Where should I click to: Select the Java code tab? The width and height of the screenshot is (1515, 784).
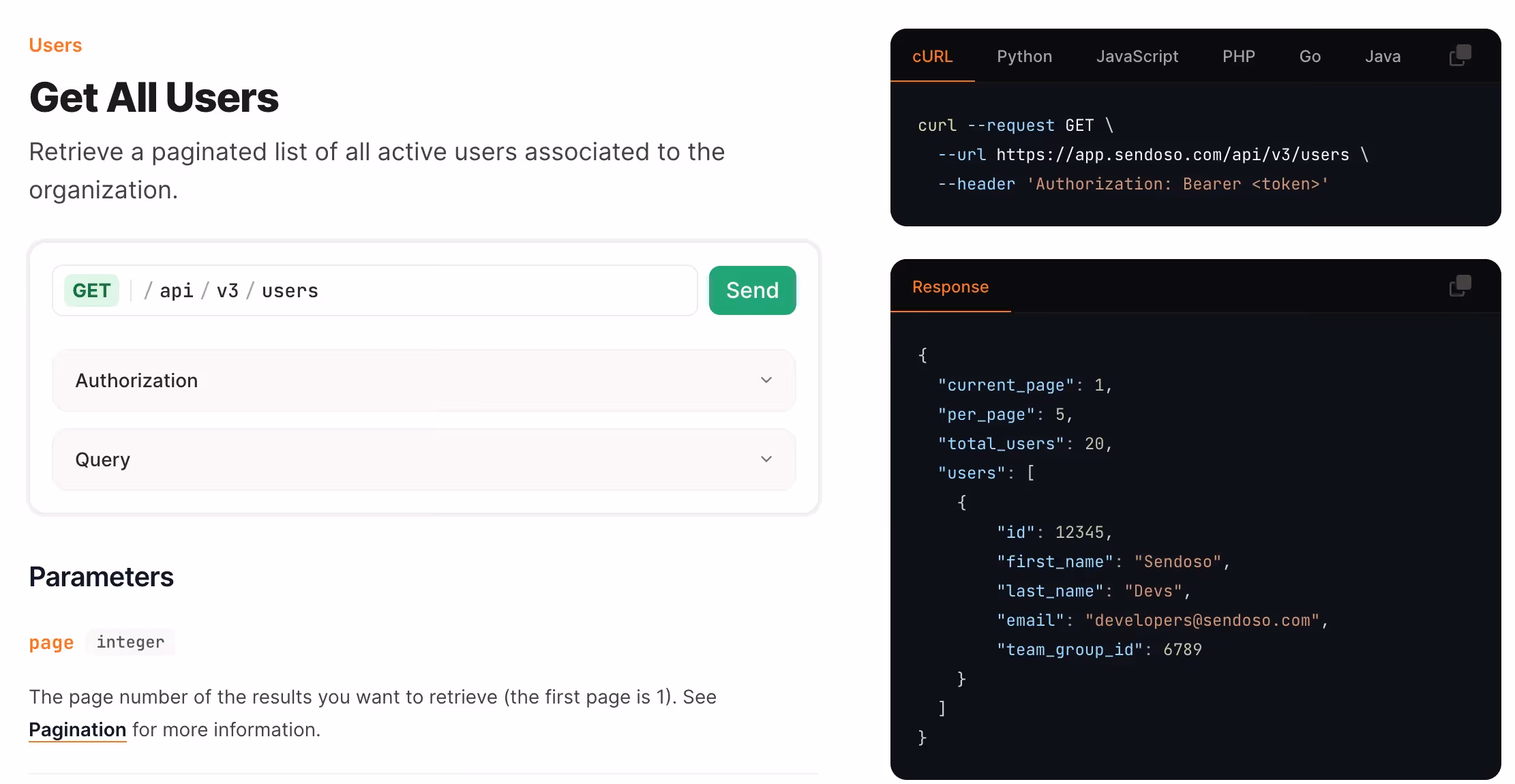tap(1383, 57)
